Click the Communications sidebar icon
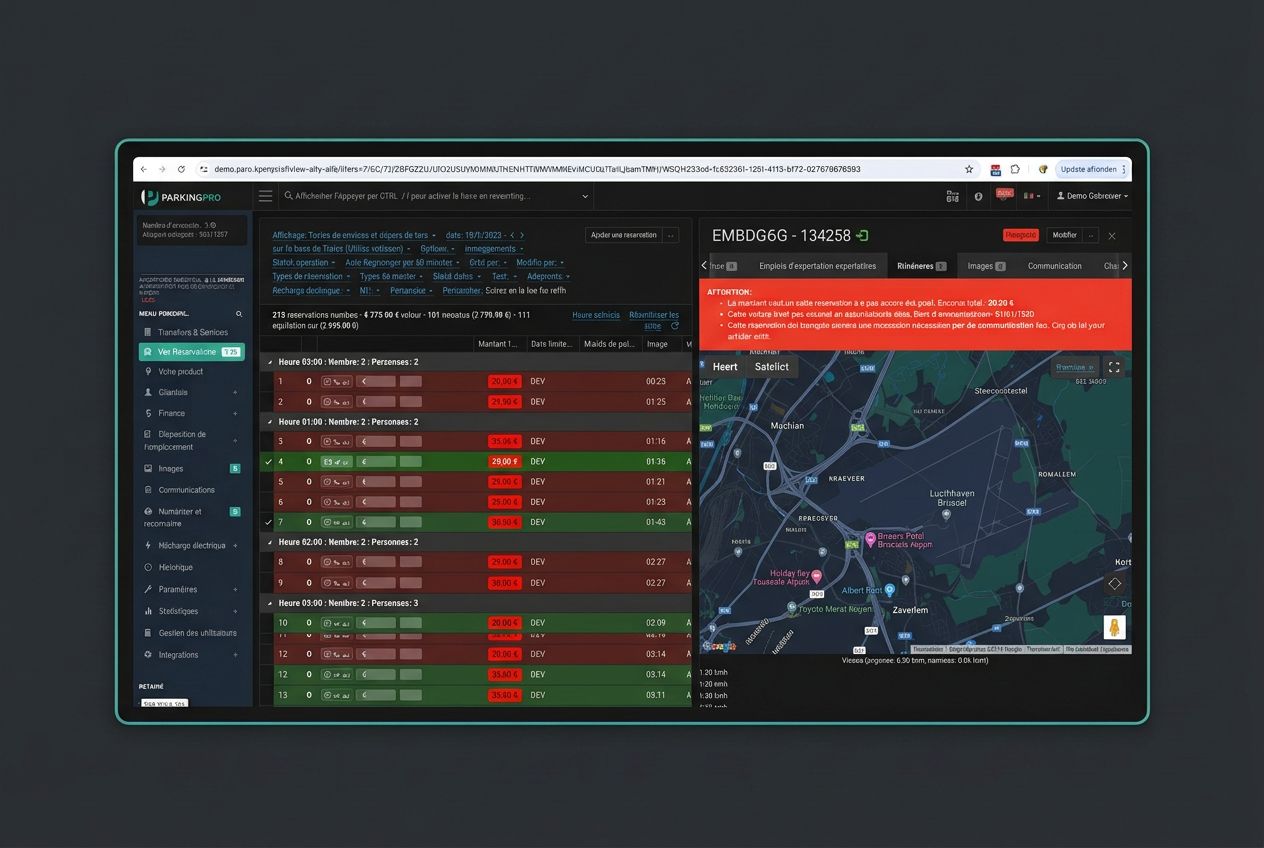This screenshot has width=1264, height=848. 149,490
